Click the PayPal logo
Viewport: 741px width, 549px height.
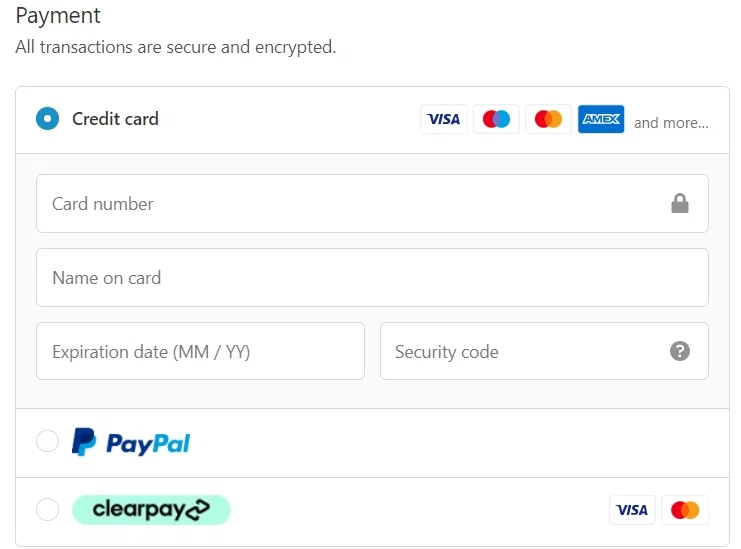click(131, 442)
